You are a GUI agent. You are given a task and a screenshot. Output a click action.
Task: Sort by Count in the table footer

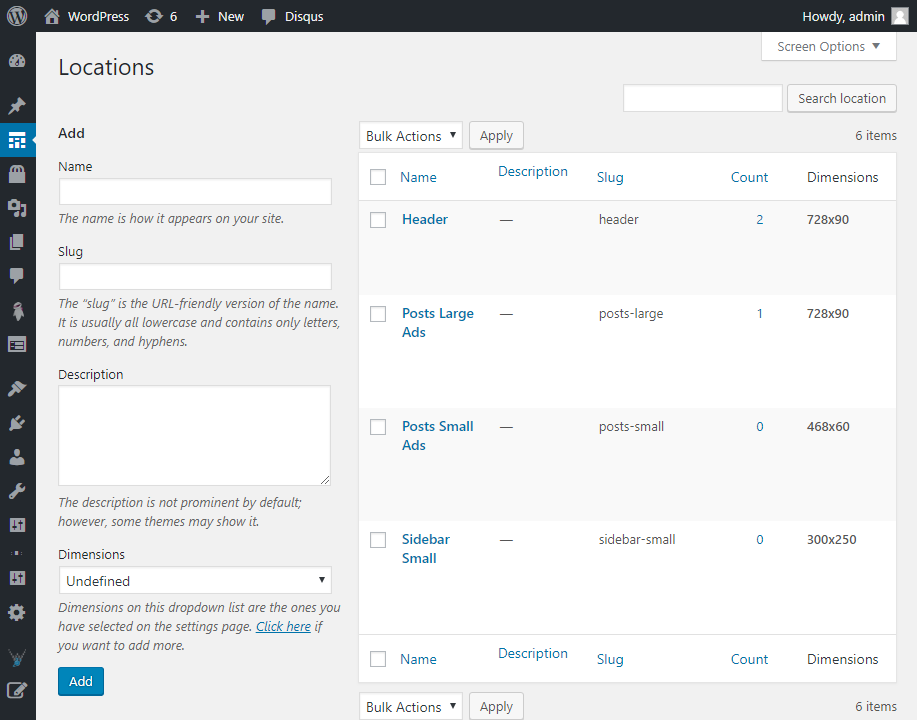[x=749, y=659]
